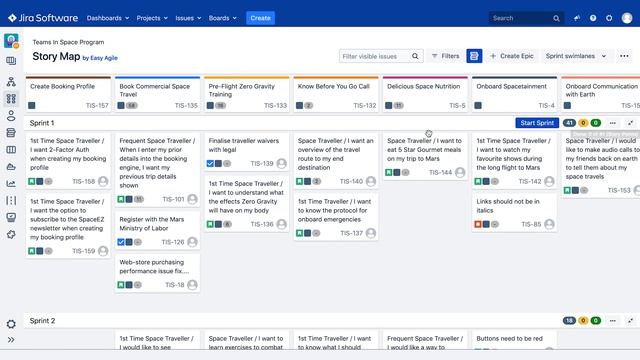
Task: Open the reports chart sidebar icon
Action: pyautogui.click(x=11, y=184)
